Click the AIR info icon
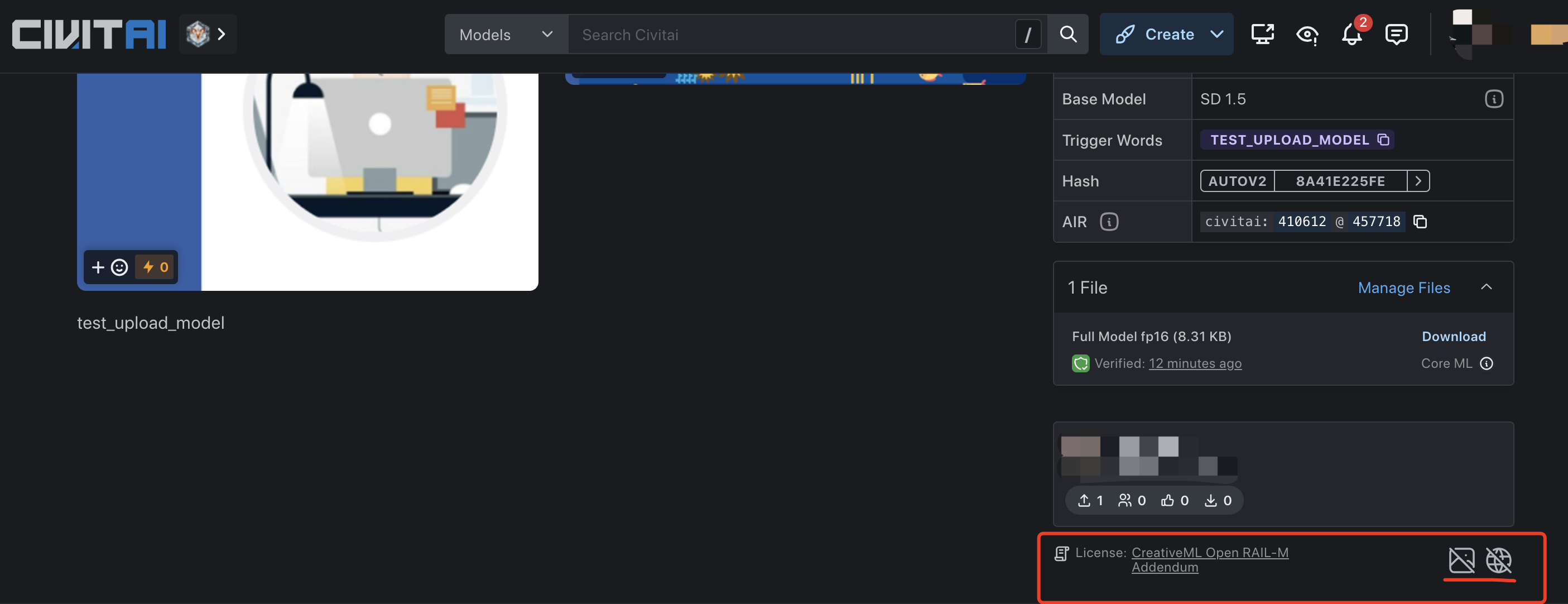The height and width of the screenshot is (604, 1568). click(1108, 222)
